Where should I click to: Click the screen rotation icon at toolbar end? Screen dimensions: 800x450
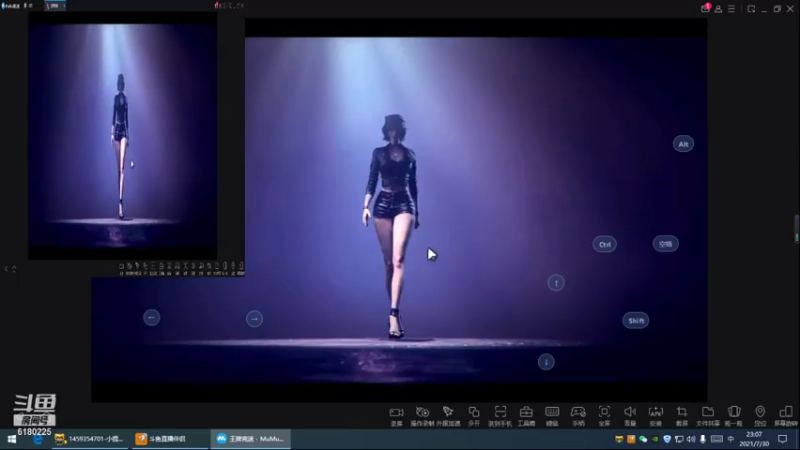(786, 412)
